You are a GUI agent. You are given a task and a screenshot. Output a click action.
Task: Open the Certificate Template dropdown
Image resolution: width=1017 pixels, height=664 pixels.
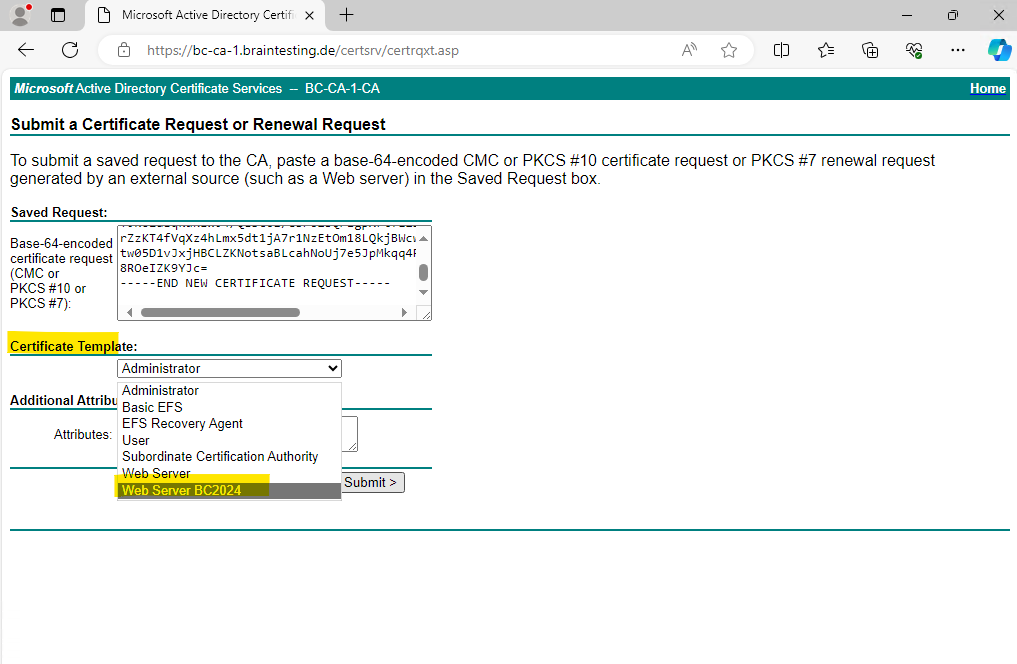230,368
